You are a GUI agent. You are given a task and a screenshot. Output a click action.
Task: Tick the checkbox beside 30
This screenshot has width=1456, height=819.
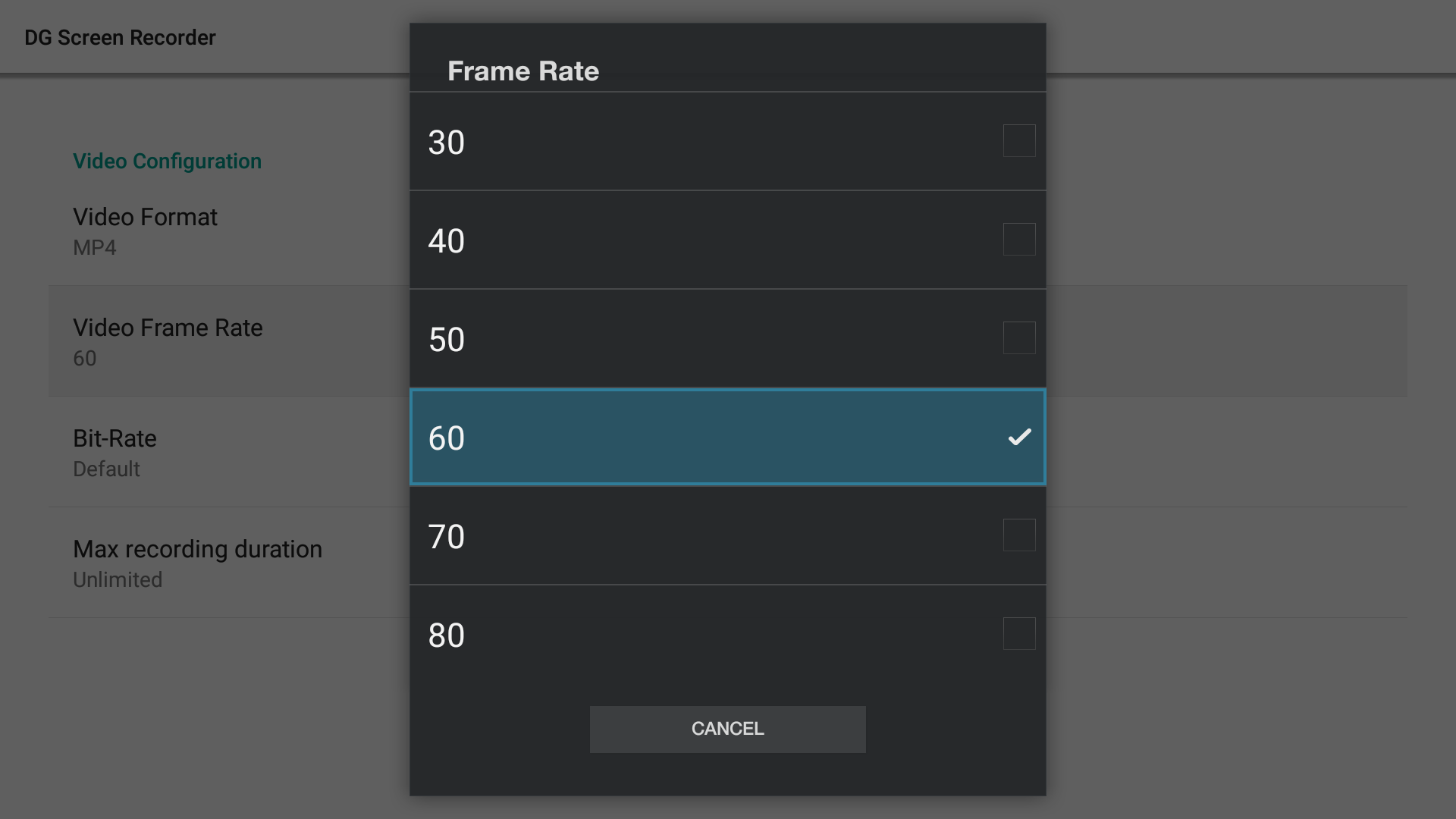[1019, 141]
